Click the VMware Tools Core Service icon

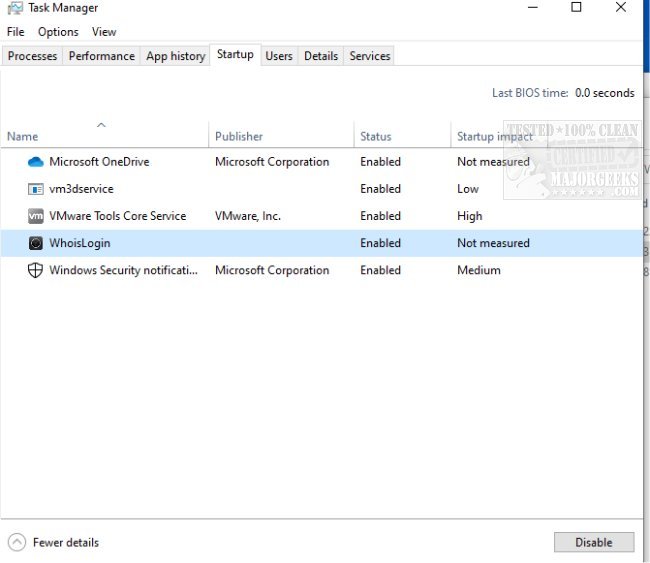click(36, 216)
